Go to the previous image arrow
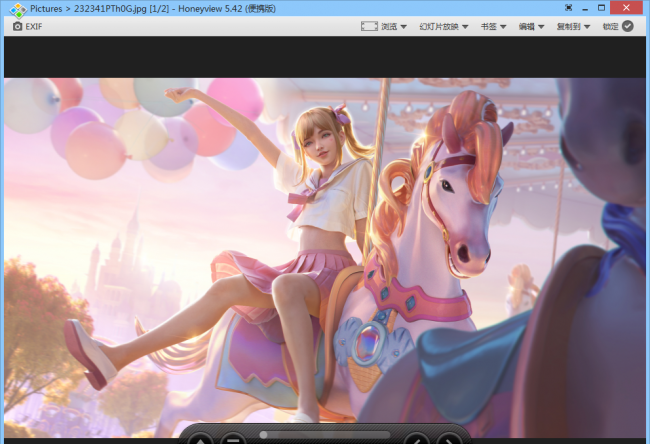Screen dimensions: 650x444 (x=416, y=440)
